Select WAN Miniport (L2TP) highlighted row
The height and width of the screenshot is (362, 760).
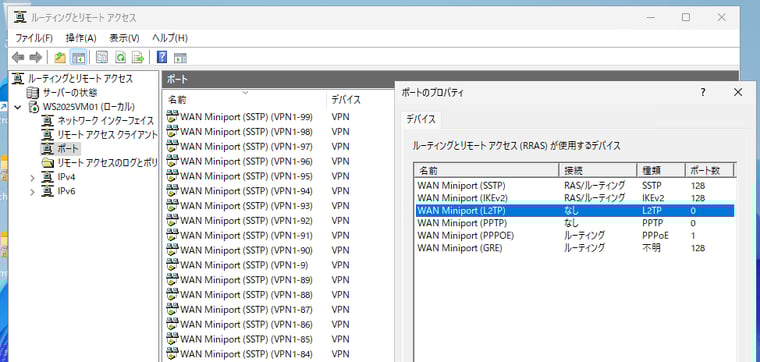[575, 210]
